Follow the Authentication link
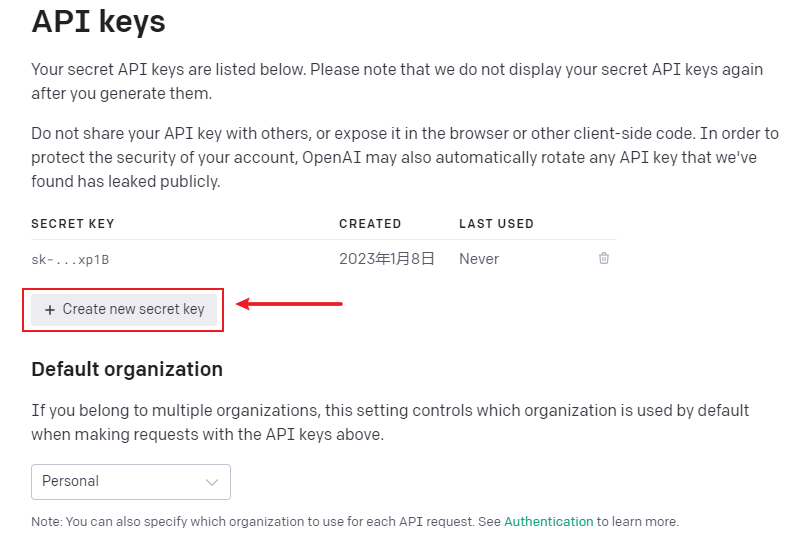This screenshot has height=539, width=797. coord(548,521)
